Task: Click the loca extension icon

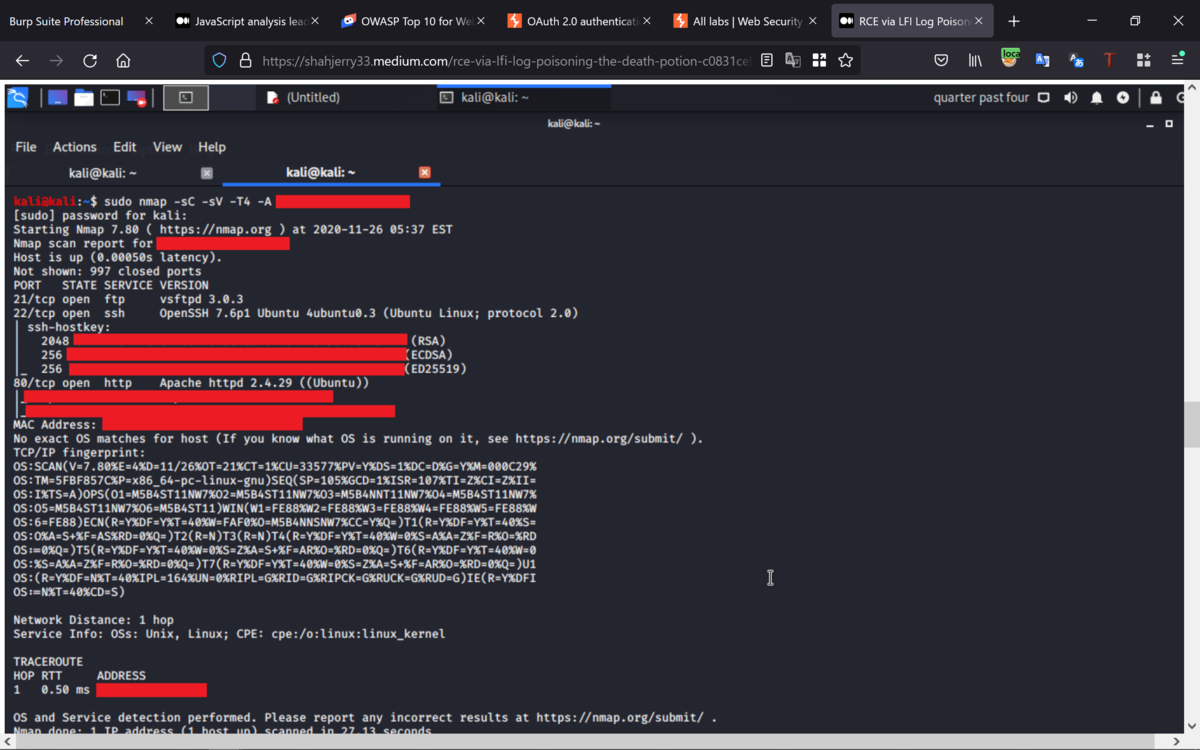Action: [x=1009, y=60]
